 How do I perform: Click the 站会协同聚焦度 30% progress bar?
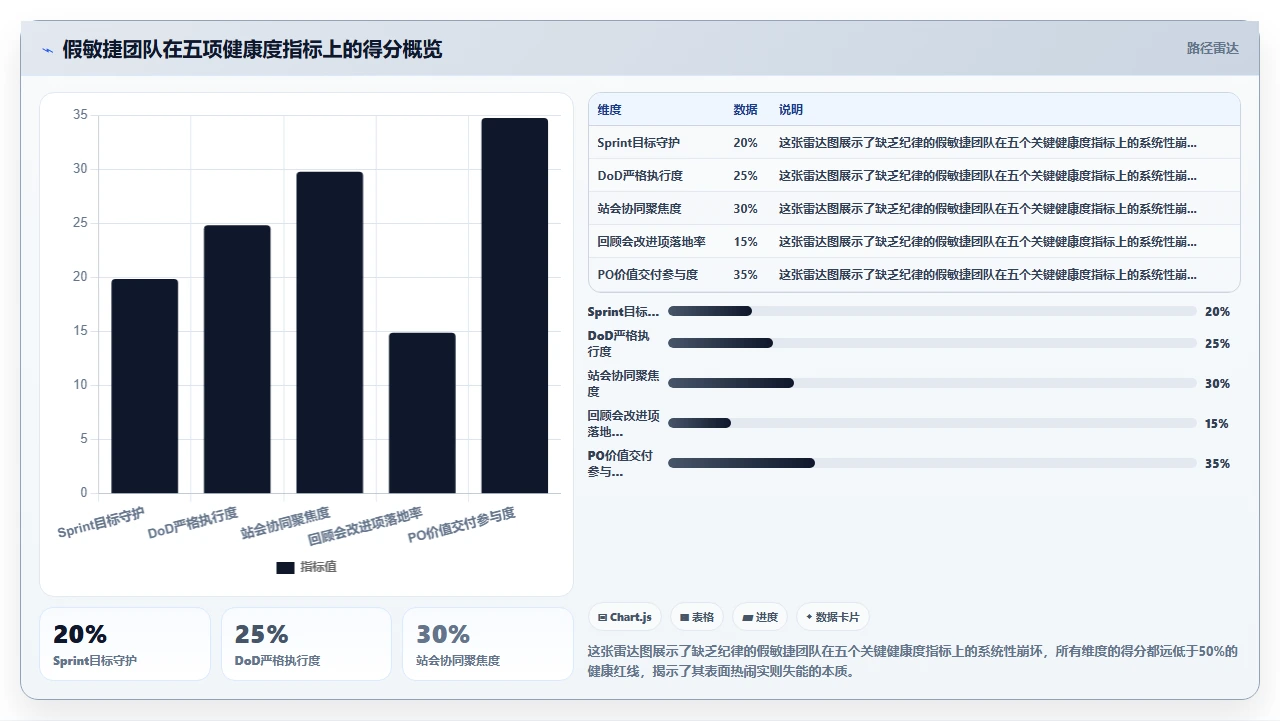click(x=932, y=383)
